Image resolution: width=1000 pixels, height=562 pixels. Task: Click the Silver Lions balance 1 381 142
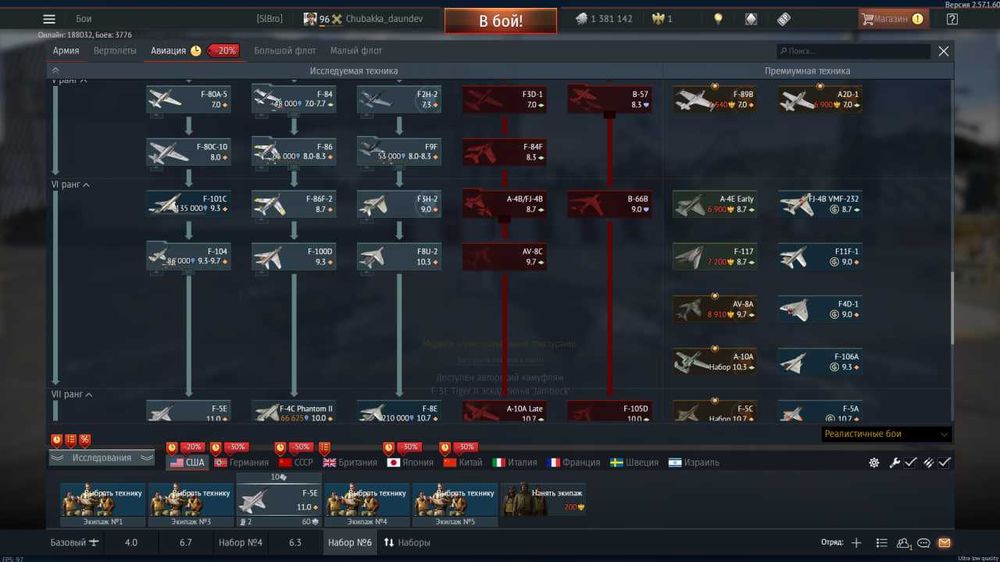(x=603, y=19)
